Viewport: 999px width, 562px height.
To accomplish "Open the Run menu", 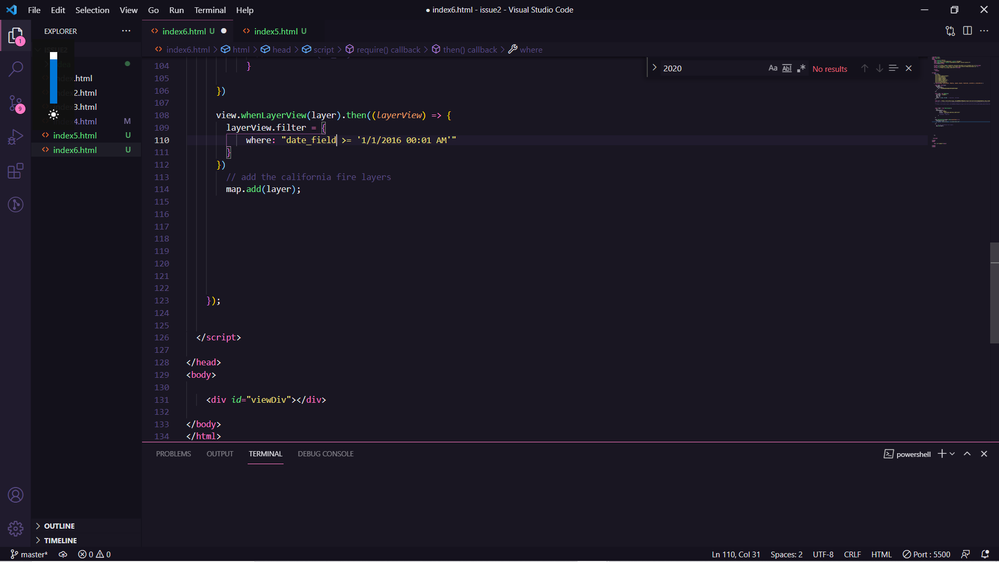I will click(x=176, y=10).
